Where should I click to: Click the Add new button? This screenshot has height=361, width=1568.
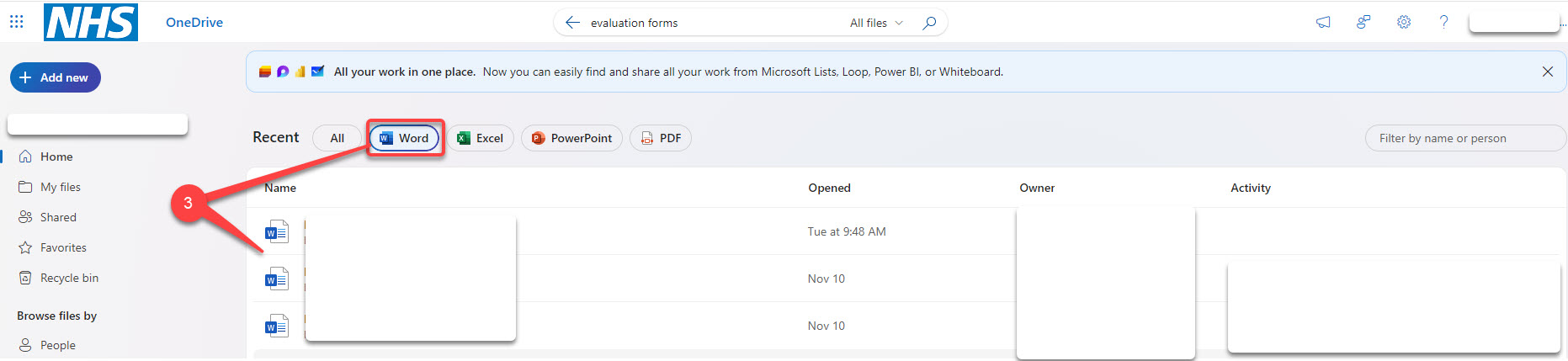56,77
